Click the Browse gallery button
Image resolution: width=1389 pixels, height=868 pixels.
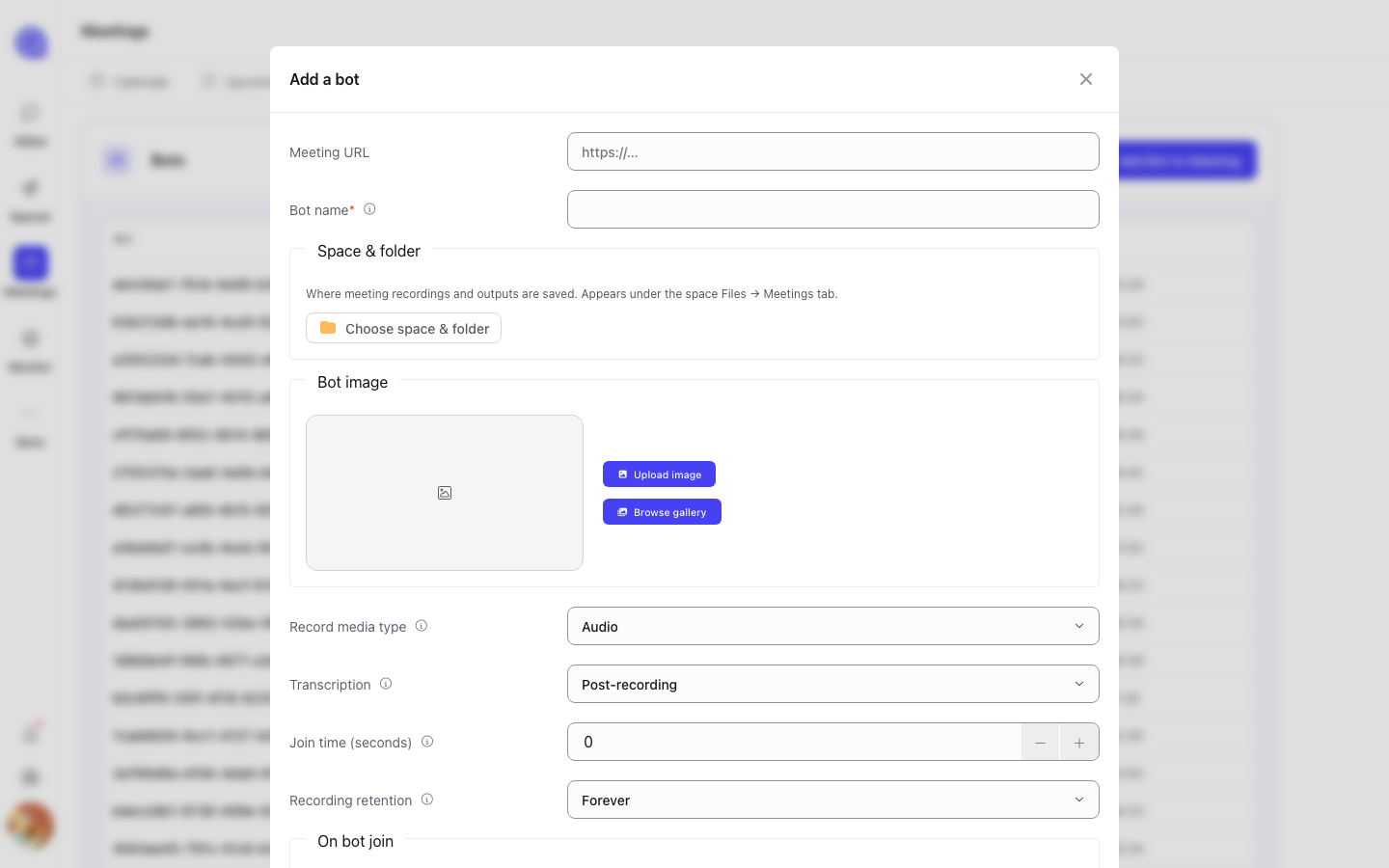tap(662, 512)
